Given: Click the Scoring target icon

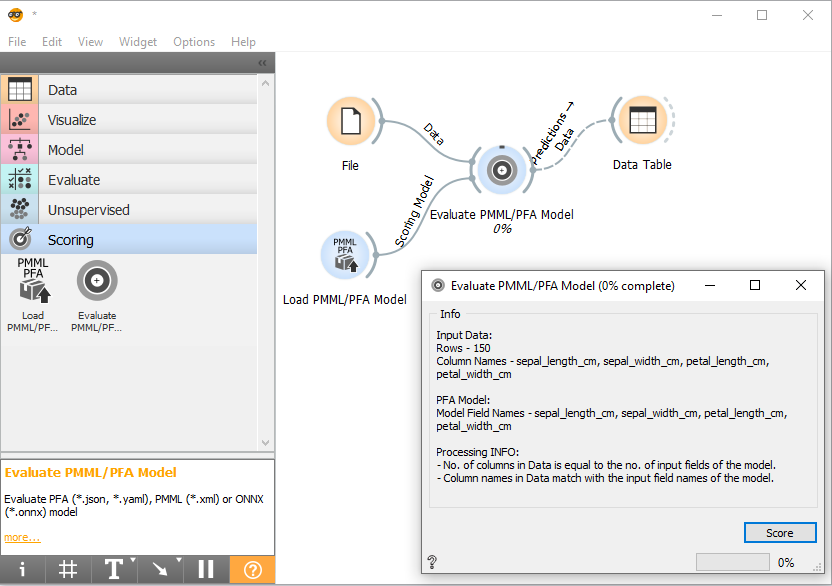Looking at the screenshot, I should (20, 239).
